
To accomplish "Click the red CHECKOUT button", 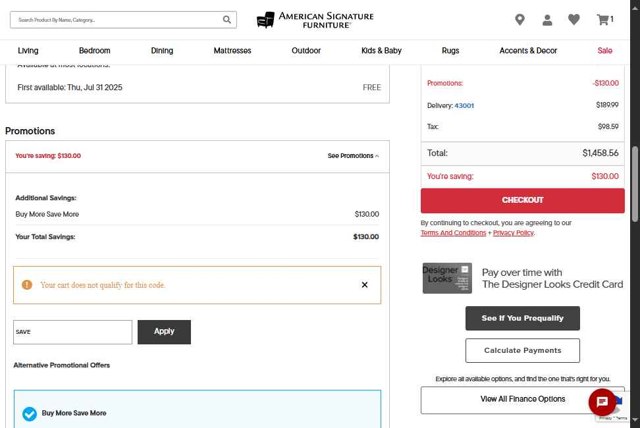I will click(x=522, y=200).
